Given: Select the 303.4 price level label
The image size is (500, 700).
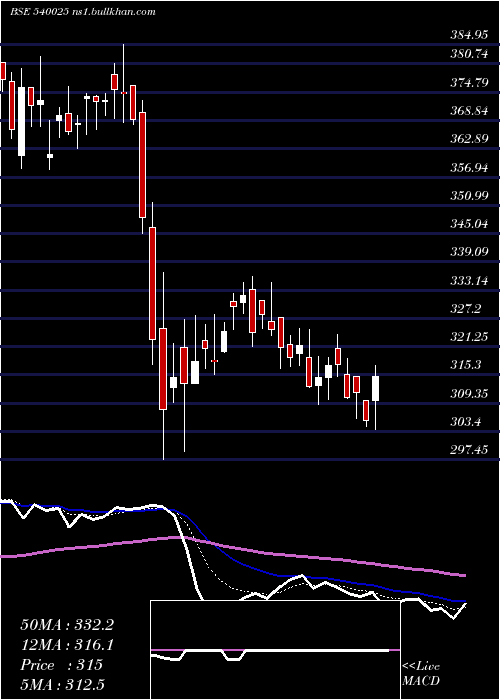Looking at the screenshot, I should pos(465,422).
